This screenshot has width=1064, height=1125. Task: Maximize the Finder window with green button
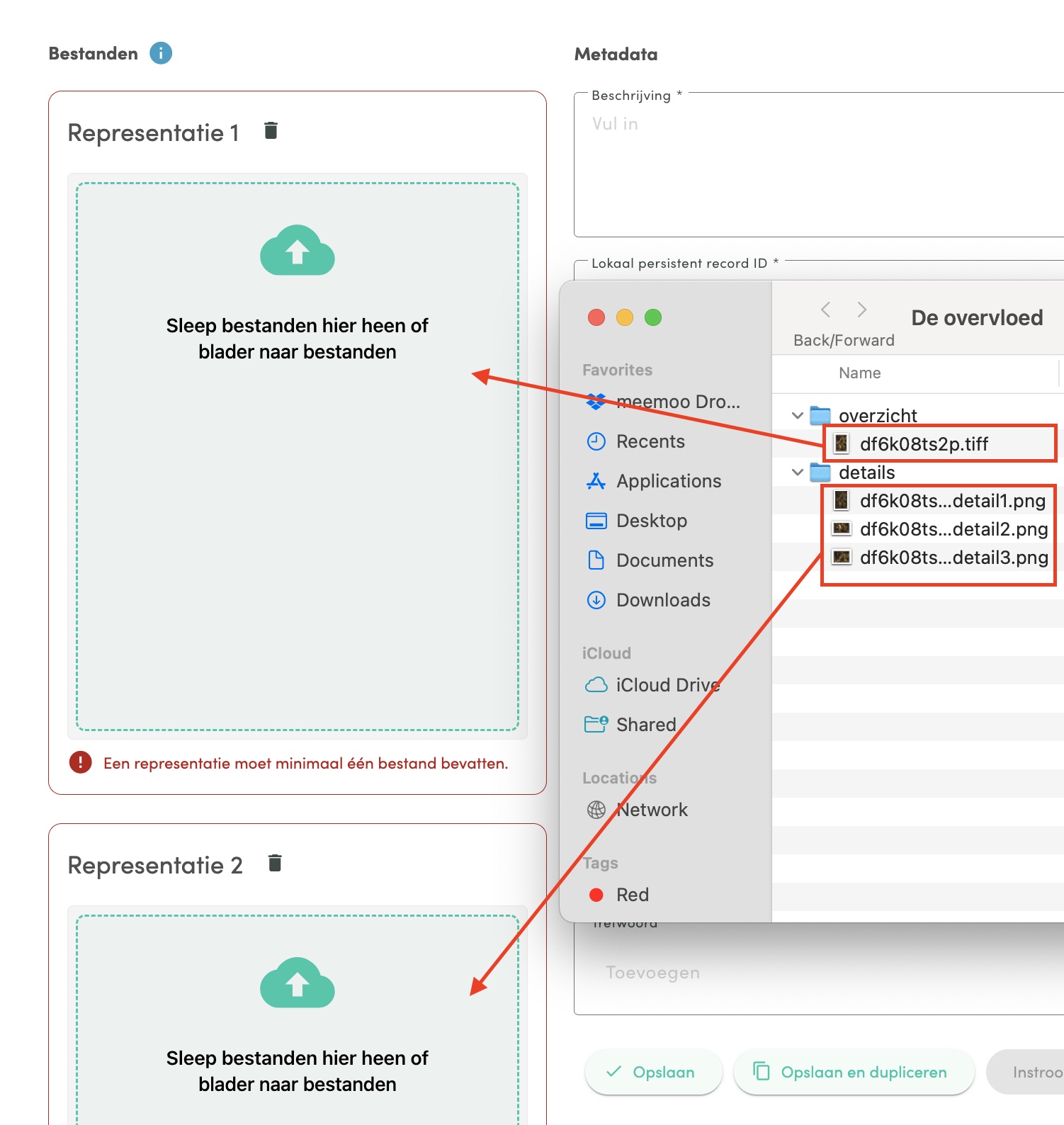653,317
